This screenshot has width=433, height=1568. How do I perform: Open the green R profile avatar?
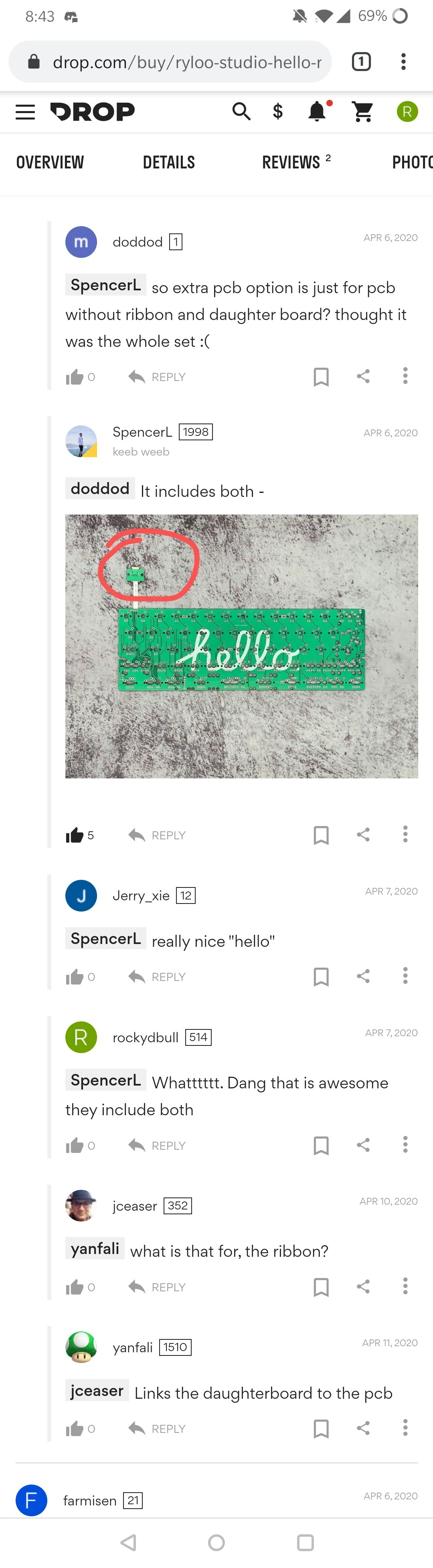tap(407, 111)
